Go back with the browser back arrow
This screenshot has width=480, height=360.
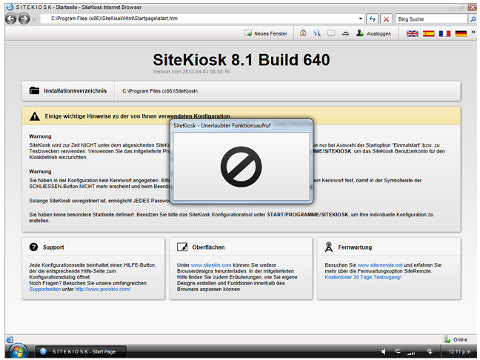pyautogui.click(x=11, y=19)
